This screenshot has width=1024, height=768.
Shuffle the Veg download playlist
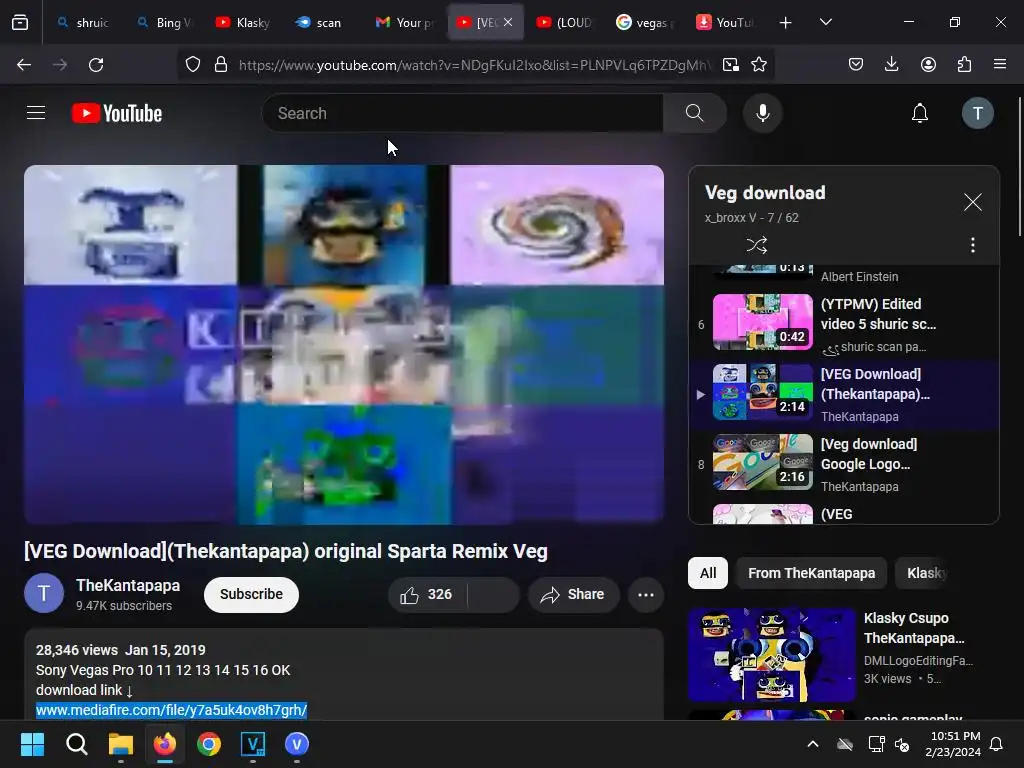tap(756, 246)
